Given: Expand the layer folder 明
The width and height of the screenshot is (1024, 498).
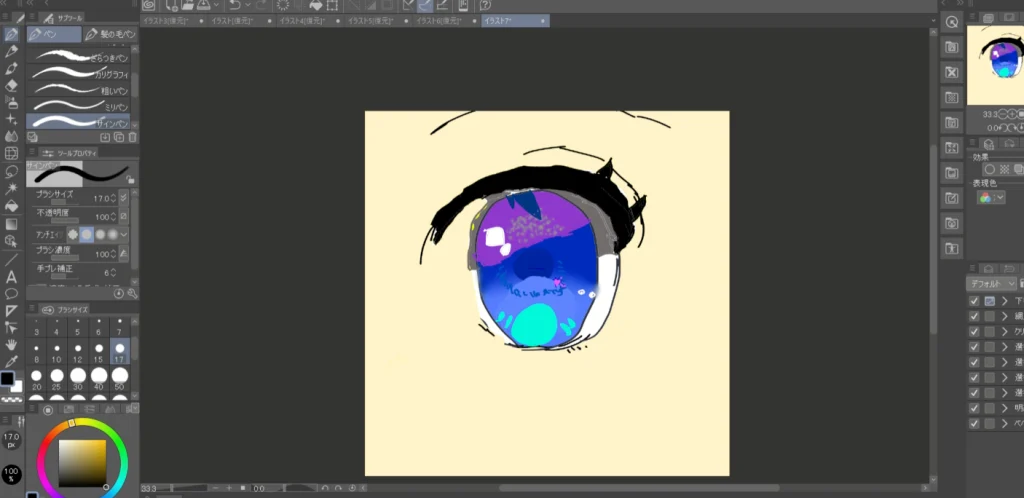Looking at the screenshot, I should click(1005, 409).
